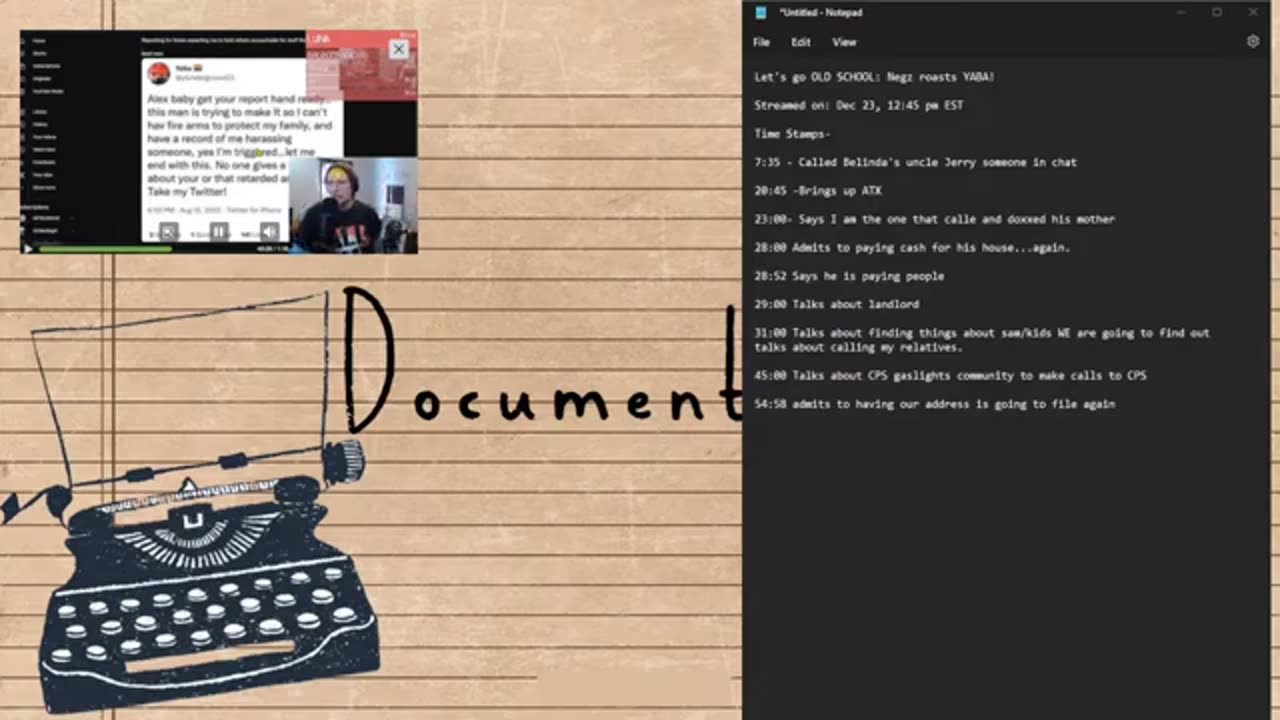Click the '28:52 Says he is paying people' line
Screen dimensions: 1280x720
click(x=849, y=275)
